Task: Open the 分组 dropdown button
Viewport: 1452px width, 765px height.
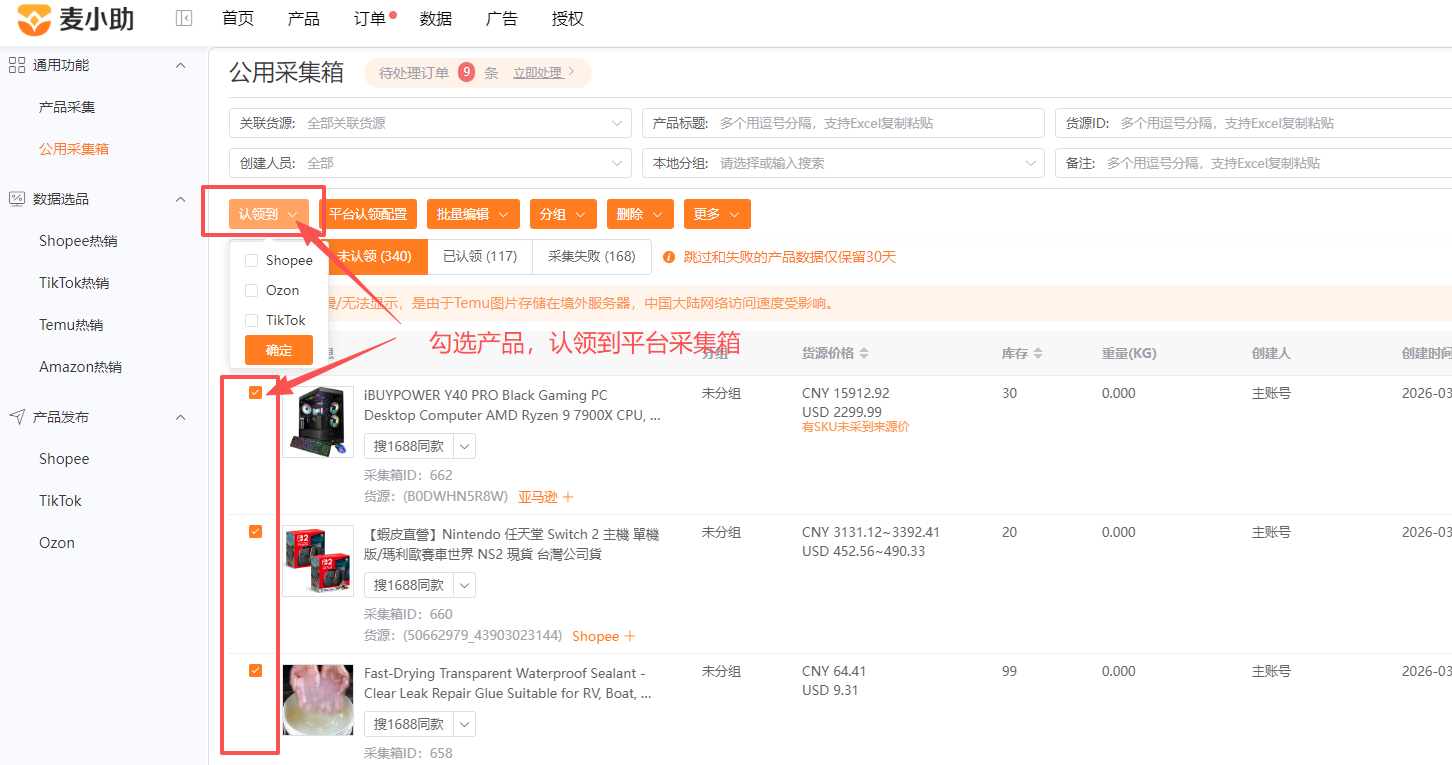Action: 563,214
